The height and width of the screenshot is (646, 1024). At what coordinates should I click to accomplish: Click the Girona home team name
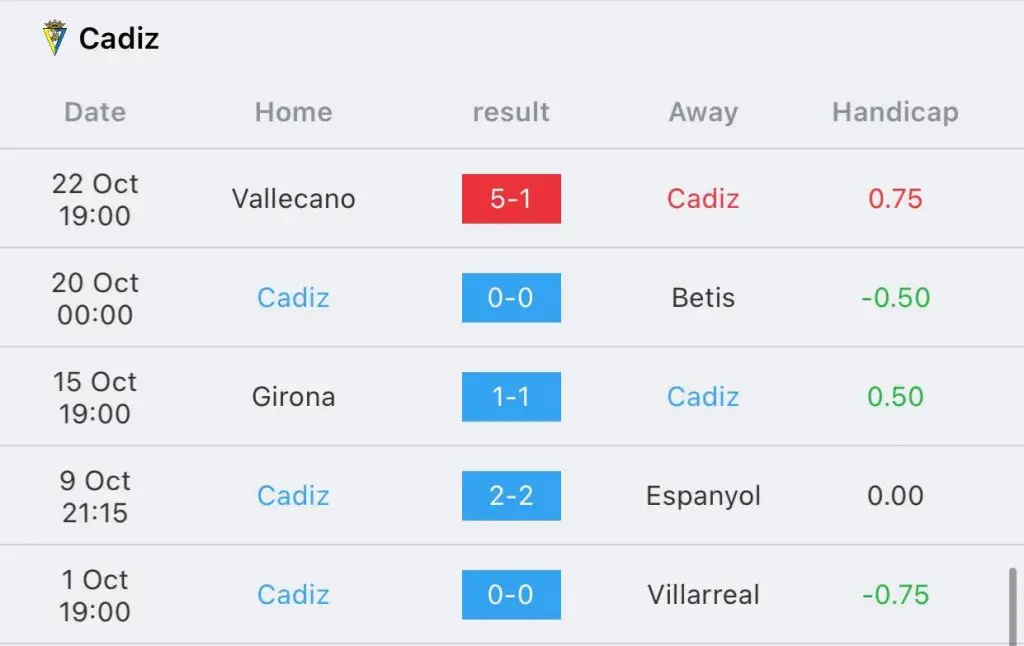[x=293, y=396]
